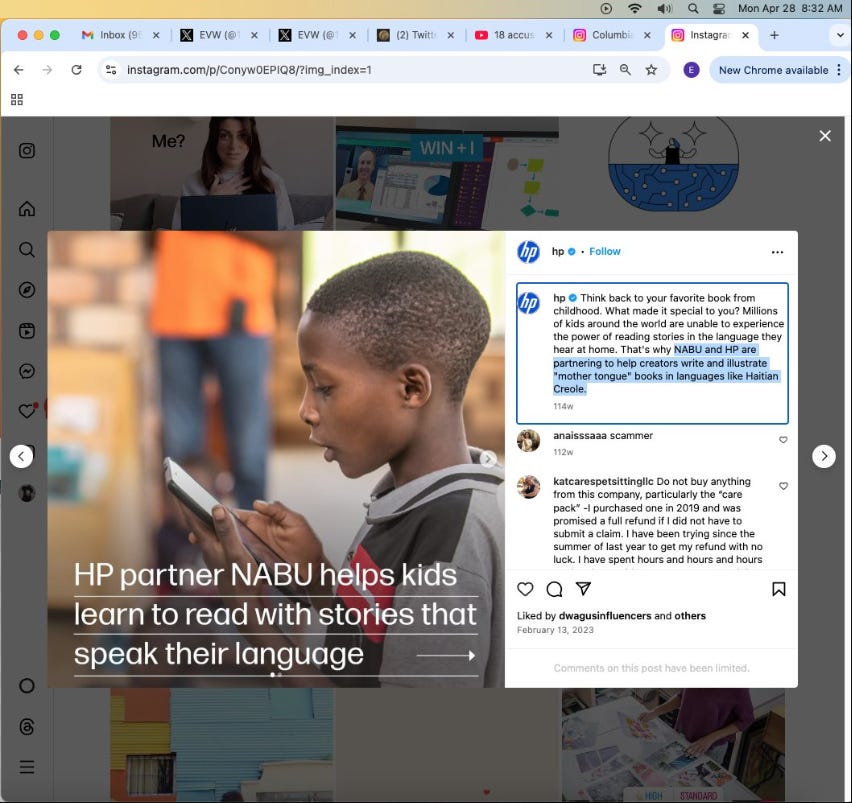The width and height of the screenshot is (852, 803).
Task: Switch to Inbox Gmail tab
Action: pos(118,35)
